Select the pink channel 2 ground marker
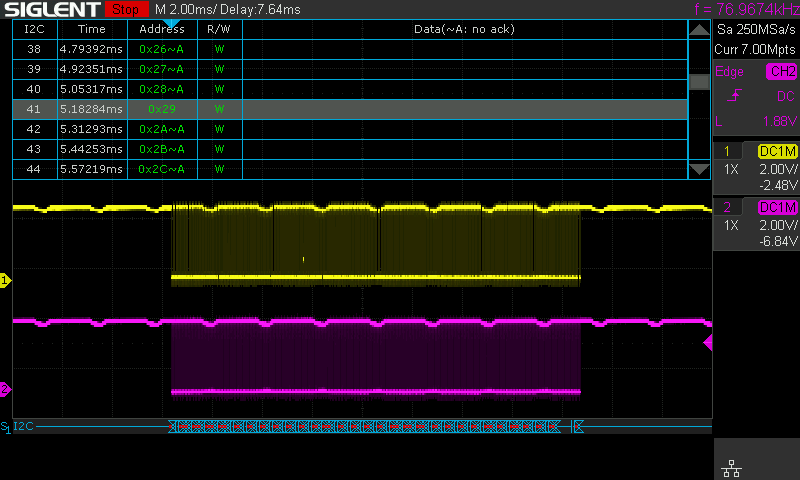The height and width of the screenshot is (480, 800). tap(5, 389)
